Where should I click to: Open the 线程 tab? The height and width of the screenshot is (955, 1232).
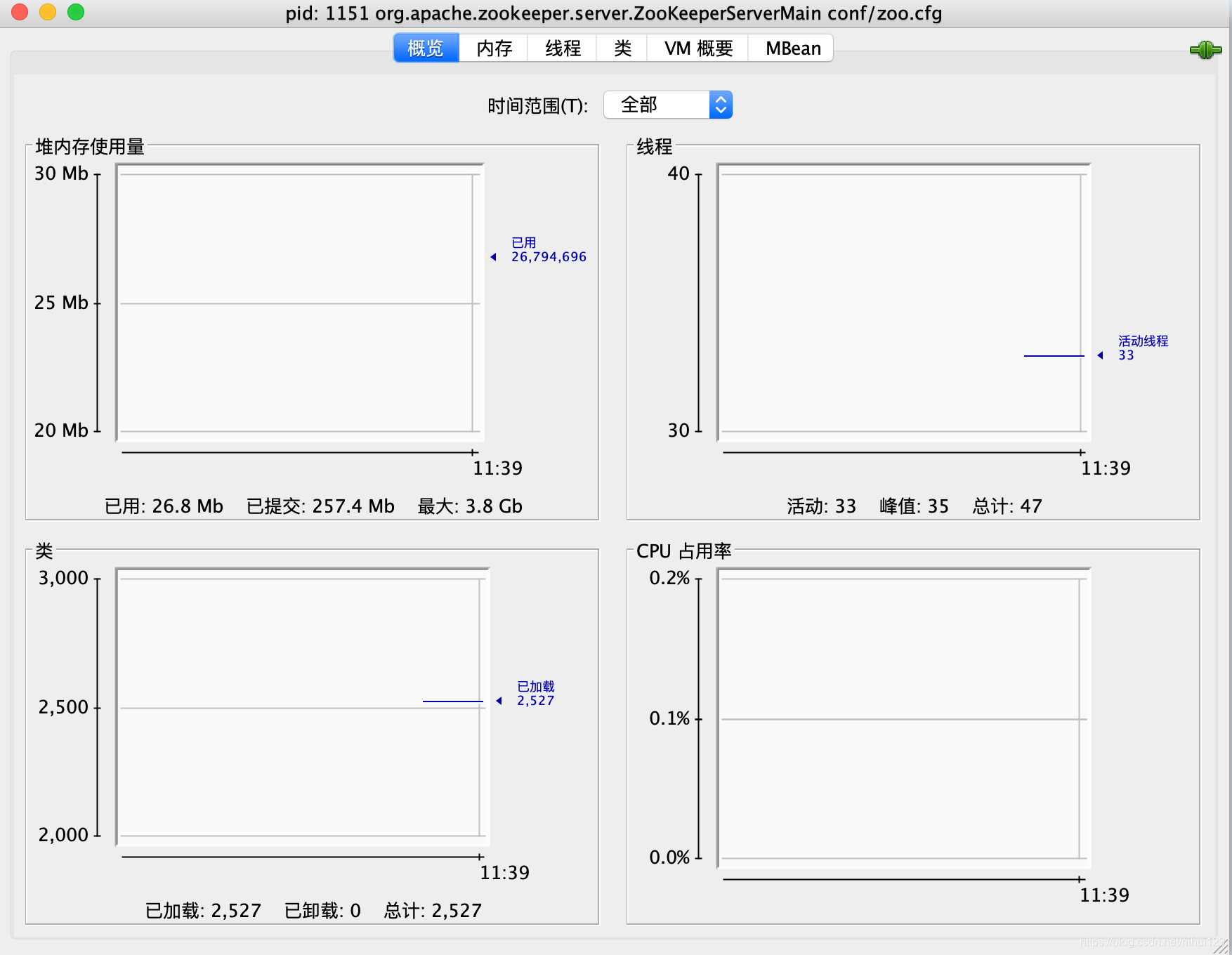click(x=563, y=48)
